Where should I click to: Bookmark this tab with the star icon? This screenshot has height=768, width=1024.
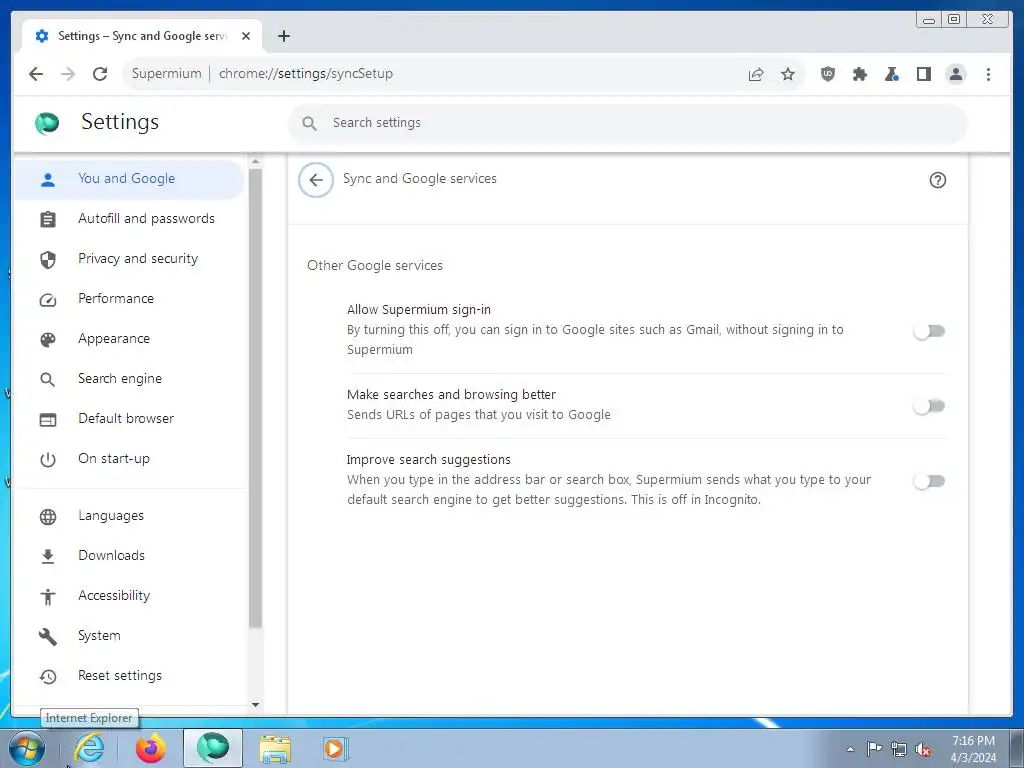pos(788,74)
